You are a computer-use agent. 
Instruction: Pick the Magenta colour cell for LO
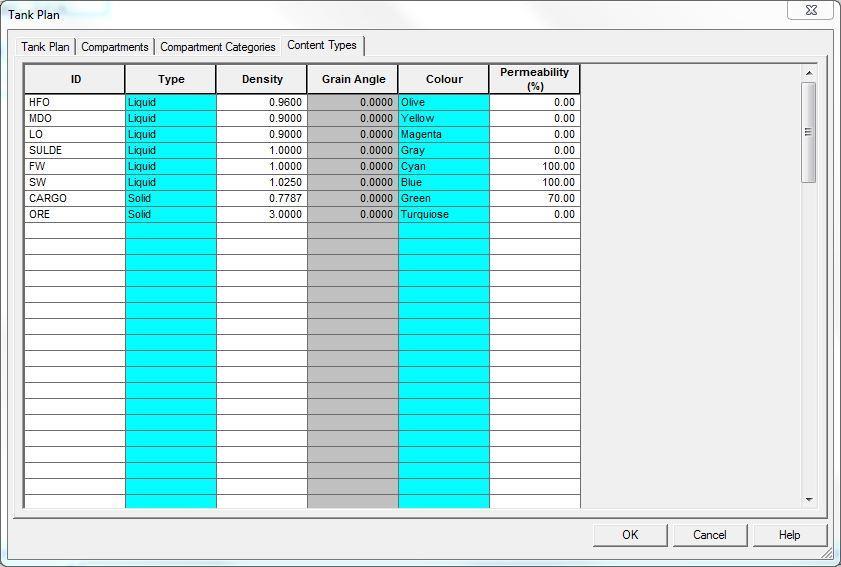pos(444,134)
